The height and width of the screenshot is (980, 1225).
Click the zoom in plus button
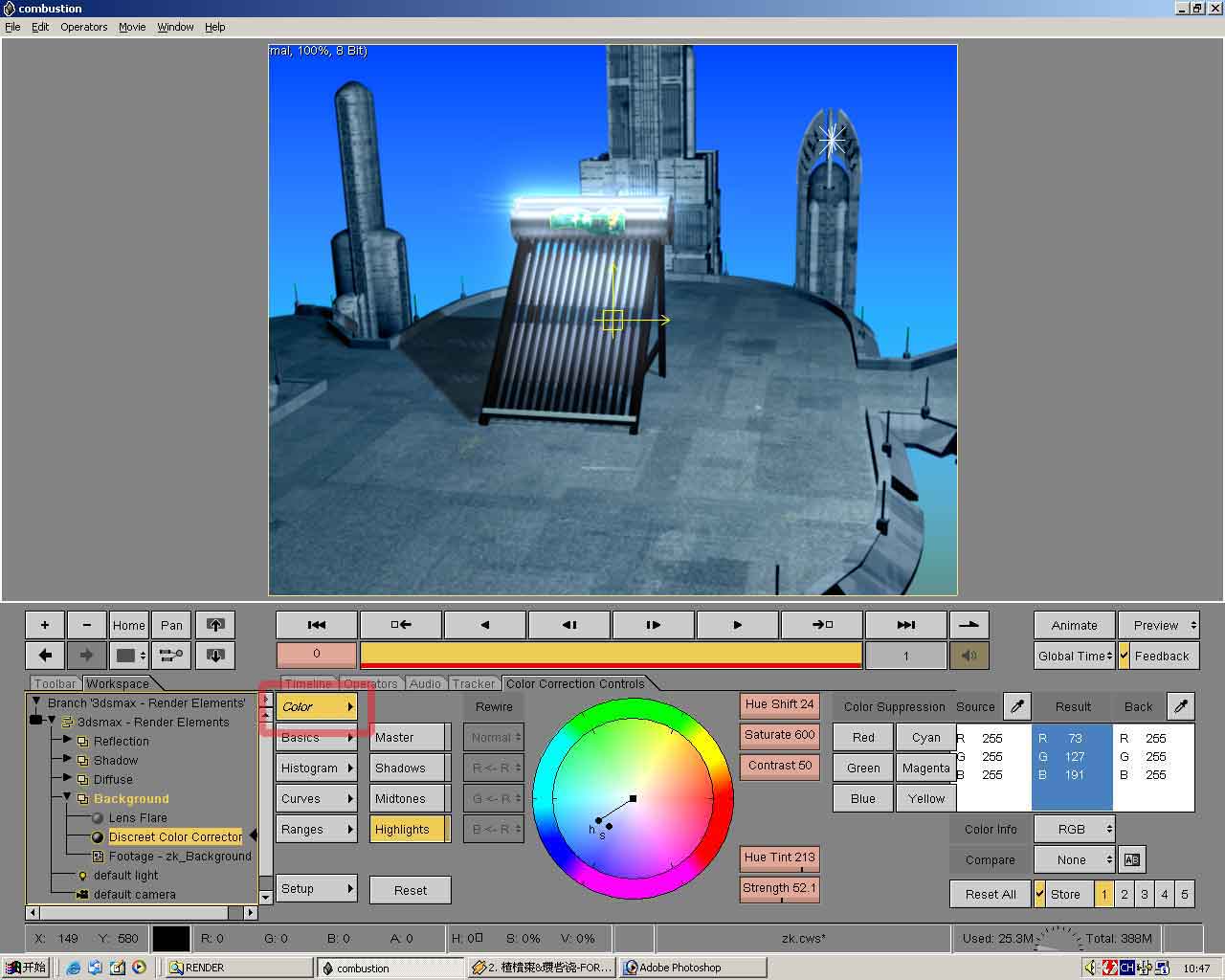point(45,625)
